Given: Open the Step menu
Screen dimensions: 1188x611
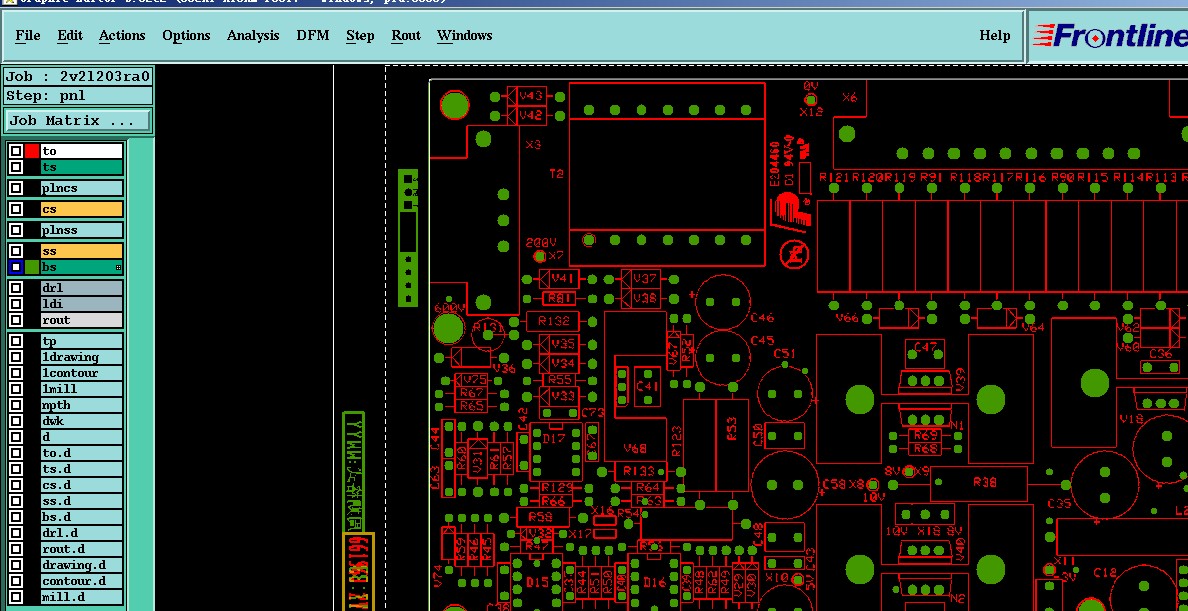Looking at the screenshot, I should point(360,36).
